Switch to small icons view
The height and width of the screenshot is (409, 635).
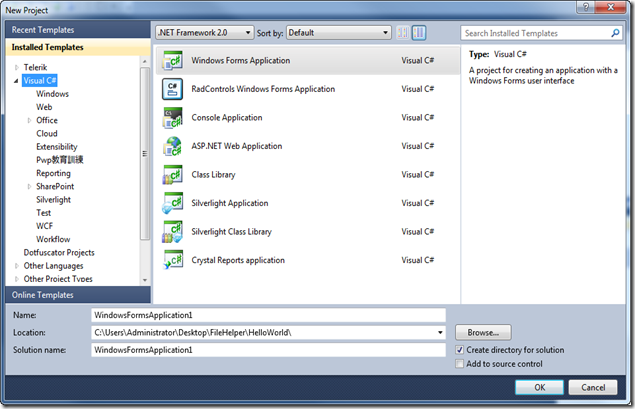click(x=403, y=33)
